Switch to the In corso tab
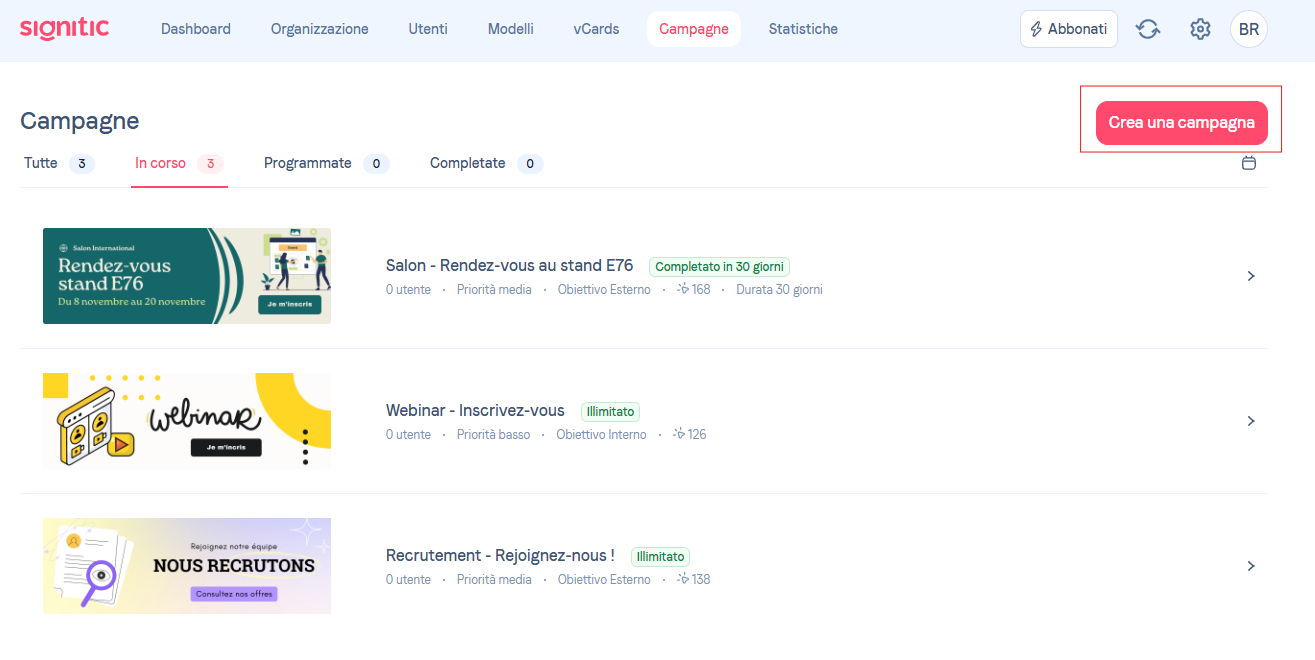 point(180,163)
